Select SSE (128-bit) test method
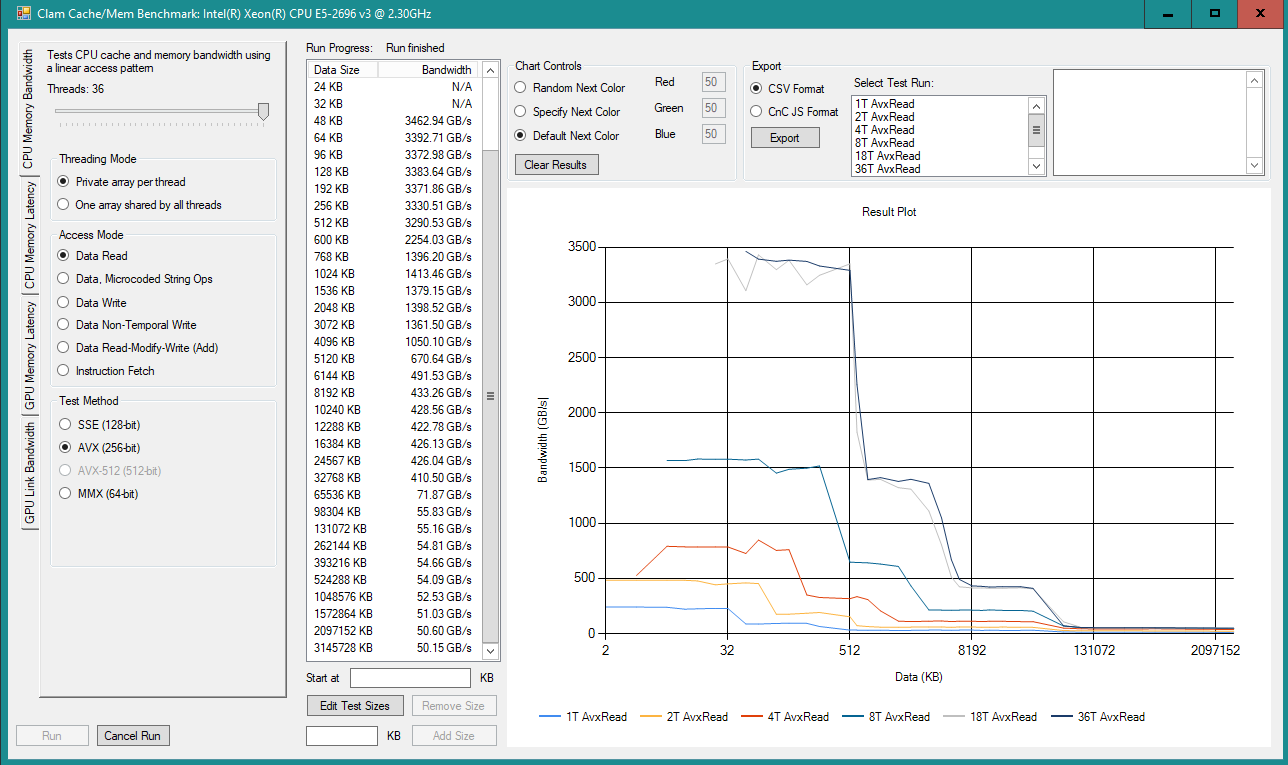This screenshot has height=765, width=1288. pyautogui.click(x=65, y=425)
